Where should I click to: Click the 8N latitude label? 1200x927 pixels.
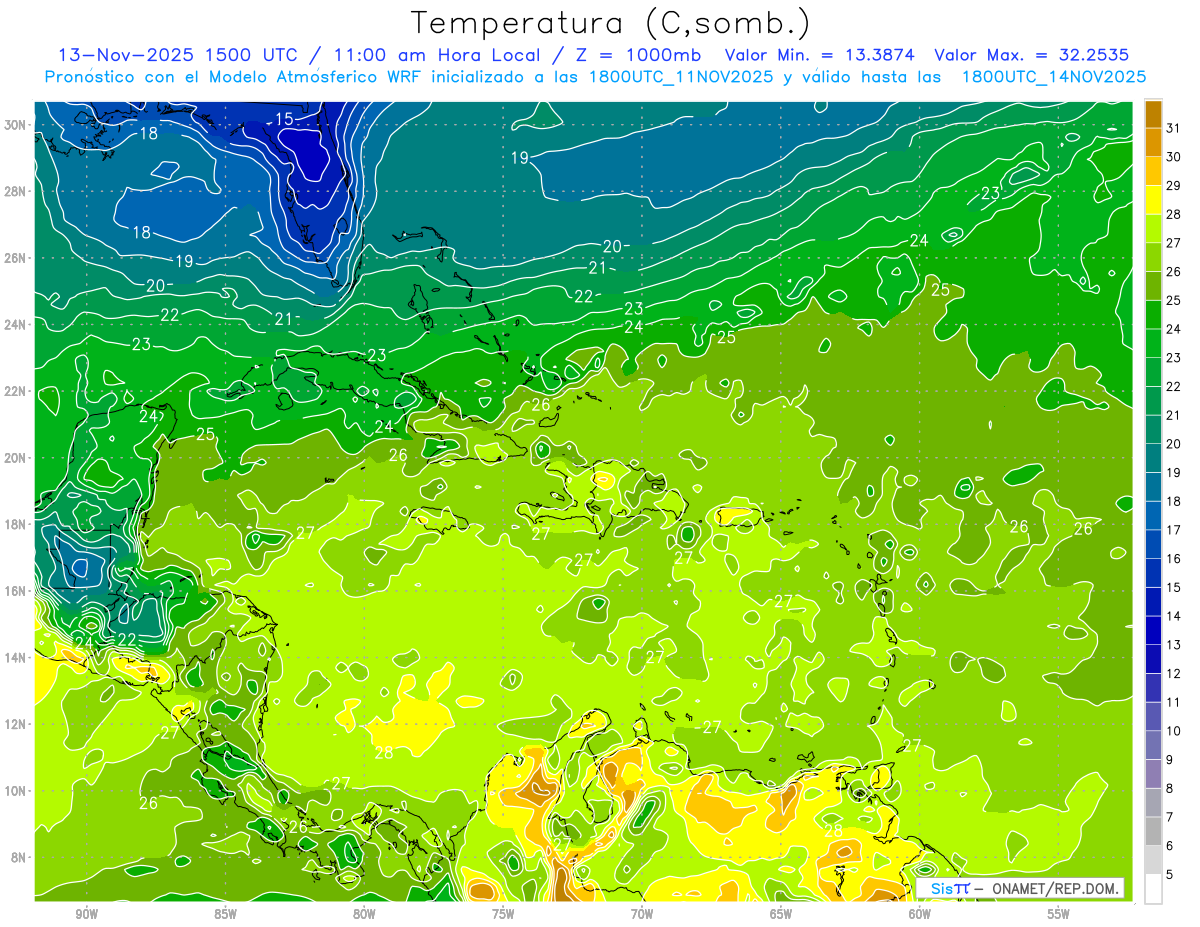coord(19,857)
